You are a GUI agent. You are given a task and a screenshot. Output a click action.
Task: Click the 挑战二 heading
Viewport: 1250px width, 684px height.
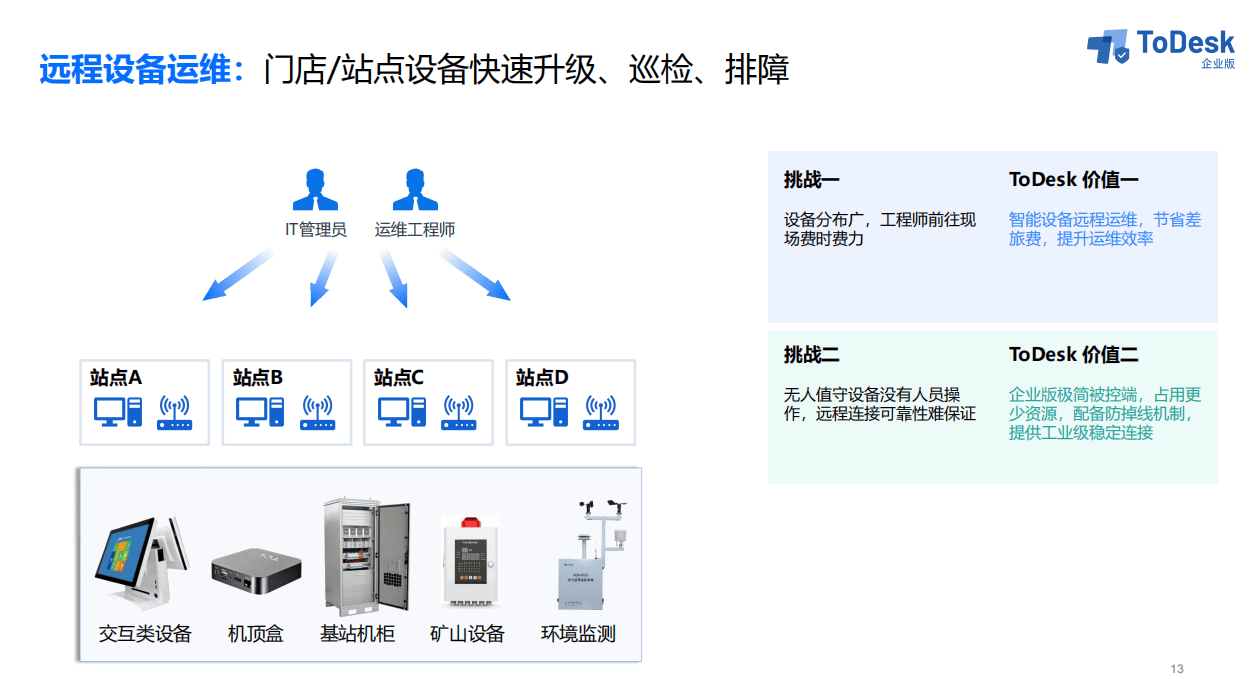tap(811, 355)
